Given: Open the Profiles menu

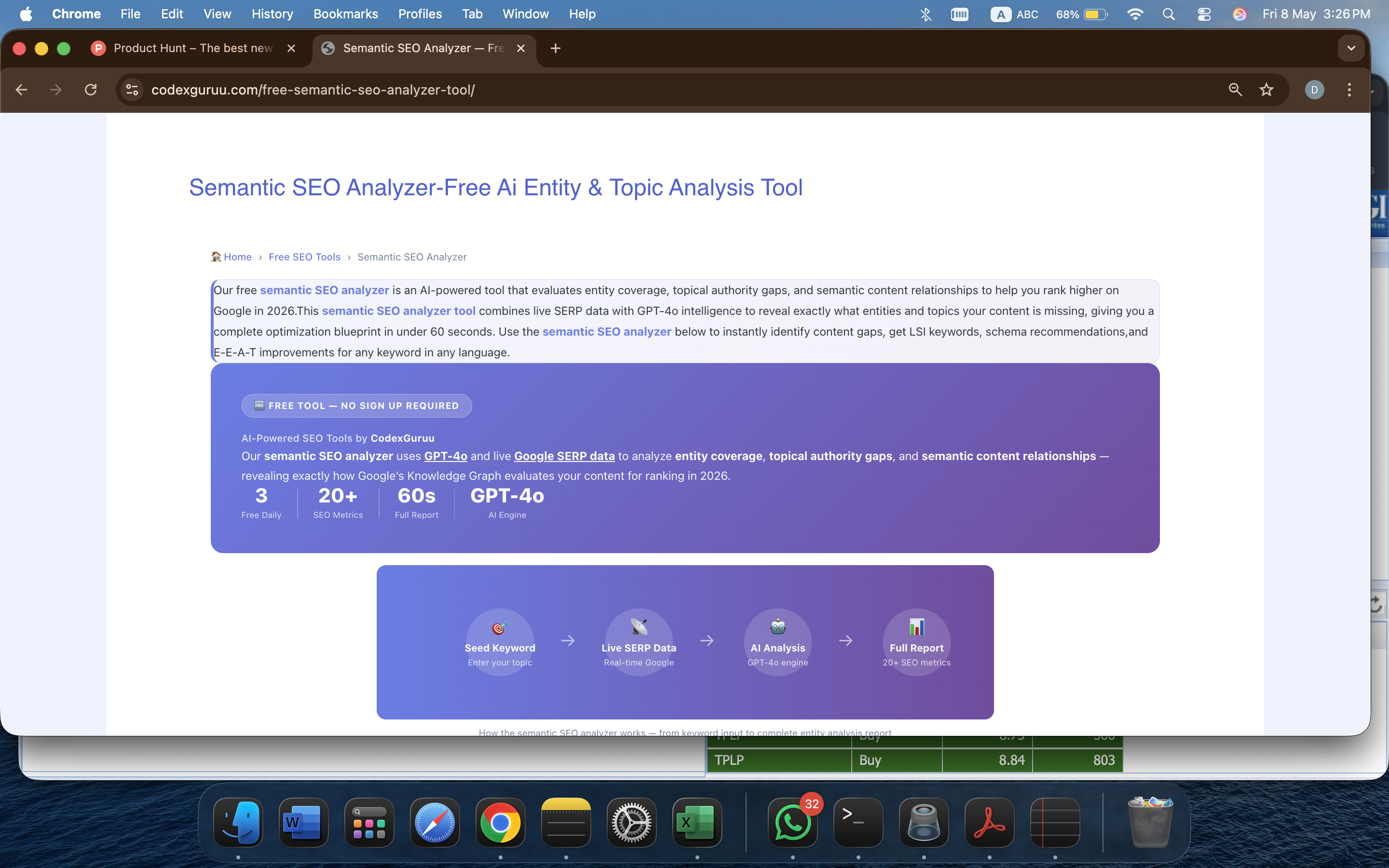Looking at the screenshot, I should pyautogui.click(x=420, y=14).
